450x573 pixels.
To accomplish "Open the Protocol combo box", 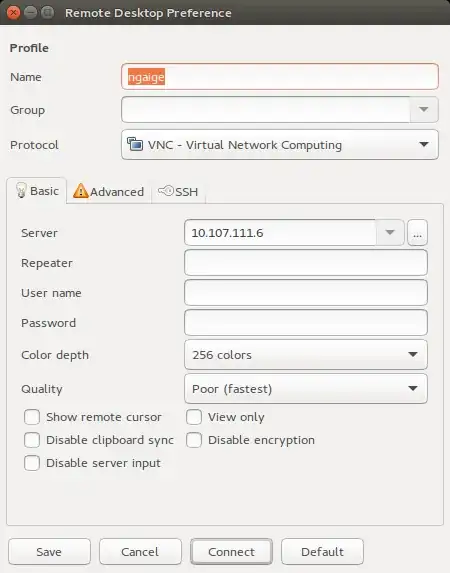I will tap(280, 145).
